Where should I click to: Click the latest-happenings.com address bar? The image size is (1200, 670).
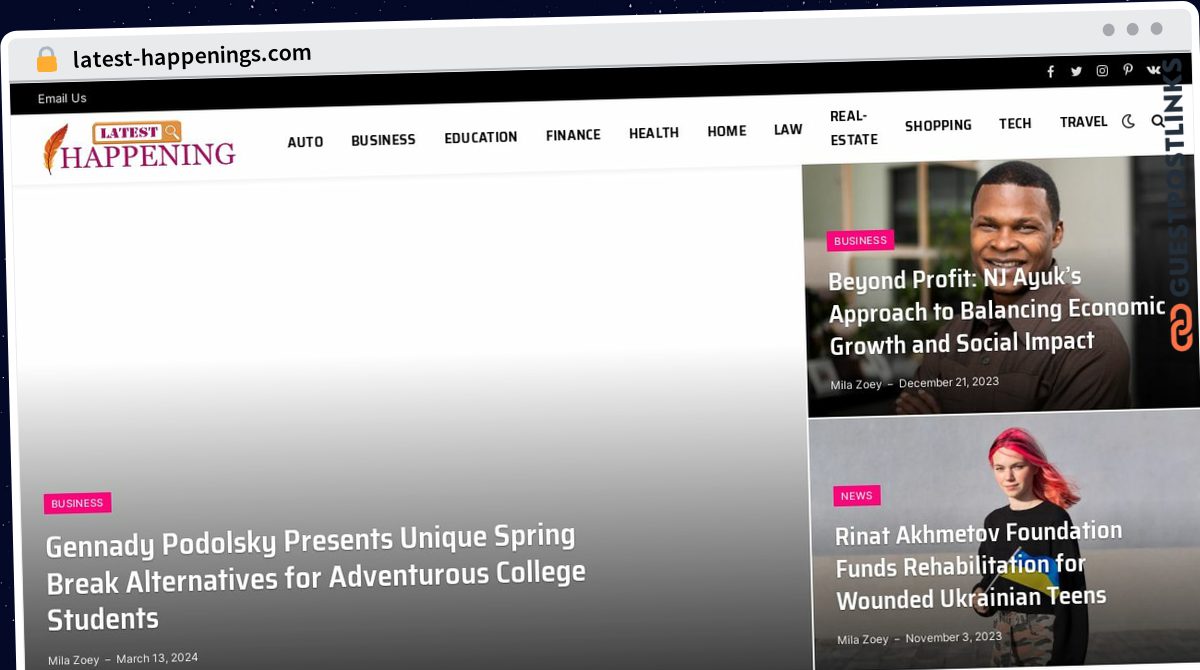[x=192, y=56]
